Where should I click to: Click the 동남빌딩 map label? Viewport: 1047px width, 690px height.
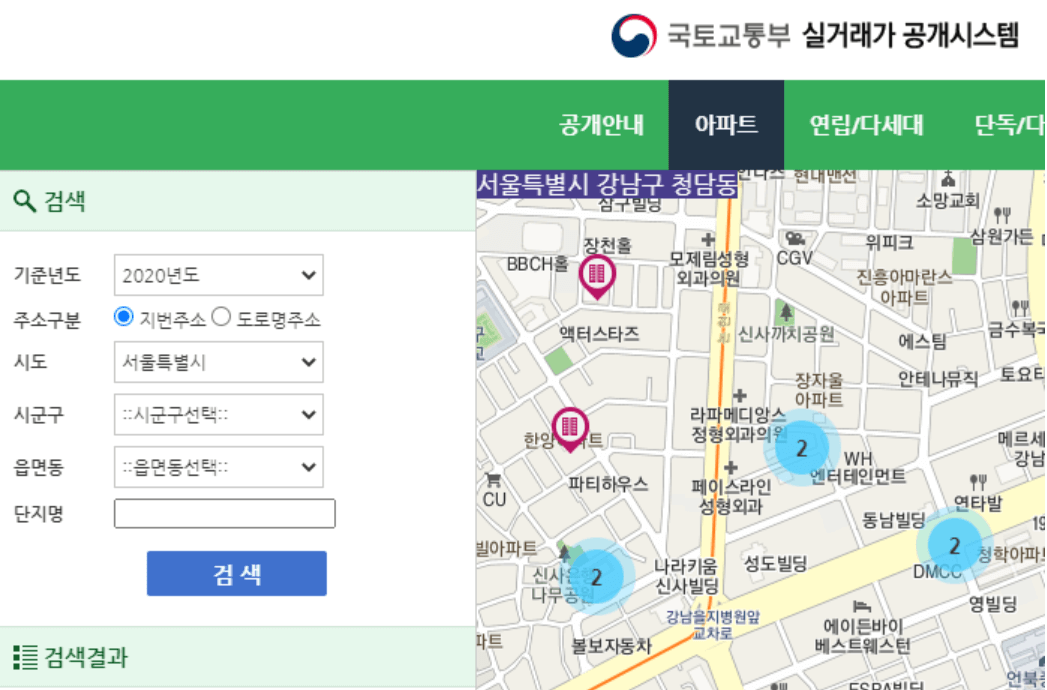coord(893,520)
